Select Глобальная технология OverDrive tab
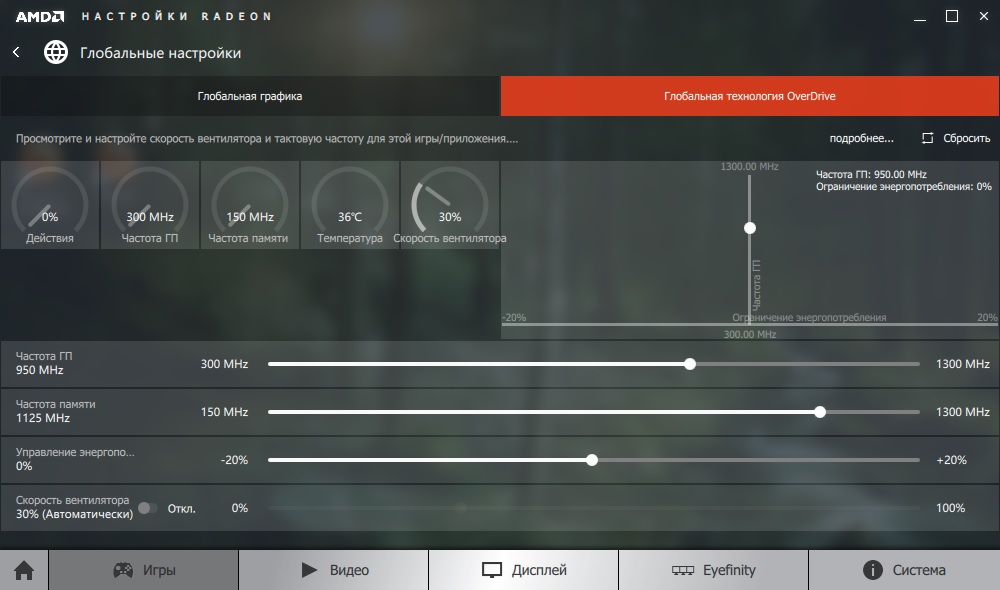This screenshot has height=590, width=1000. tap(750, 96)
